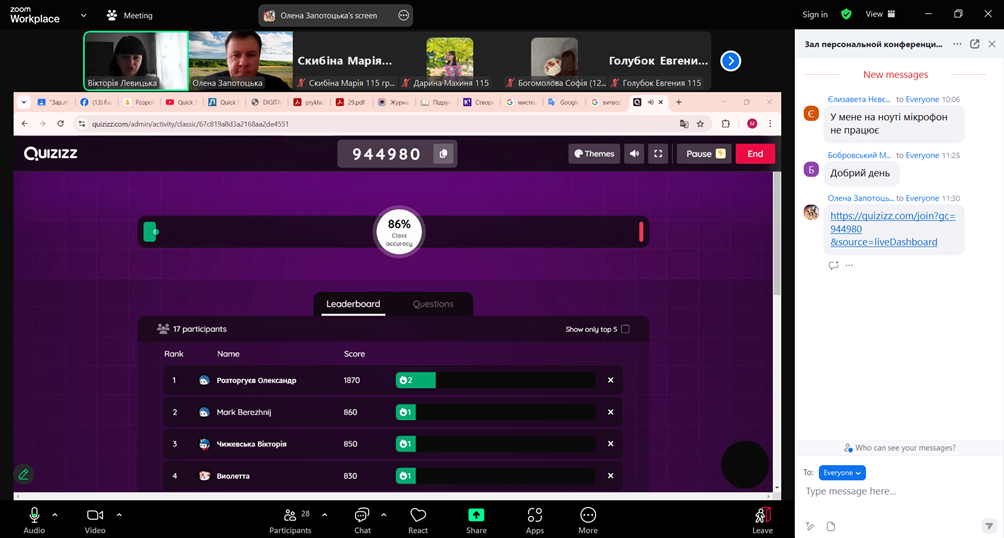Open Meeting info tab
The height and width of the screenshot is (538, 1004).
click(x=129, y=15)
